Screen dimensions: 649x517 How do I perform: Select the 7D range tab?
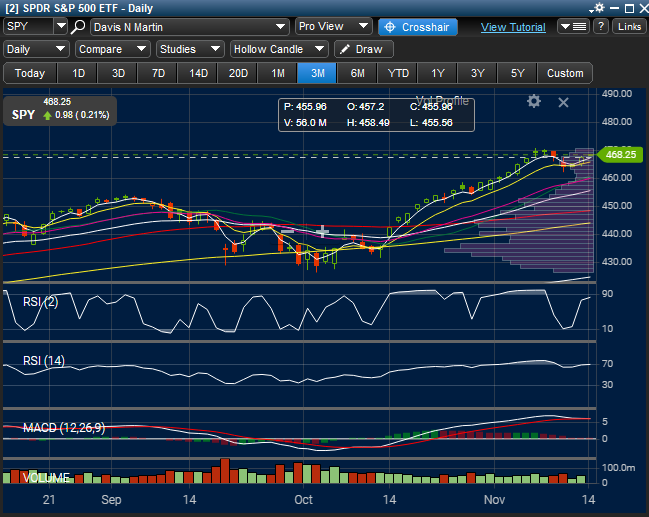pyautogui.click(x=158, y=73)
